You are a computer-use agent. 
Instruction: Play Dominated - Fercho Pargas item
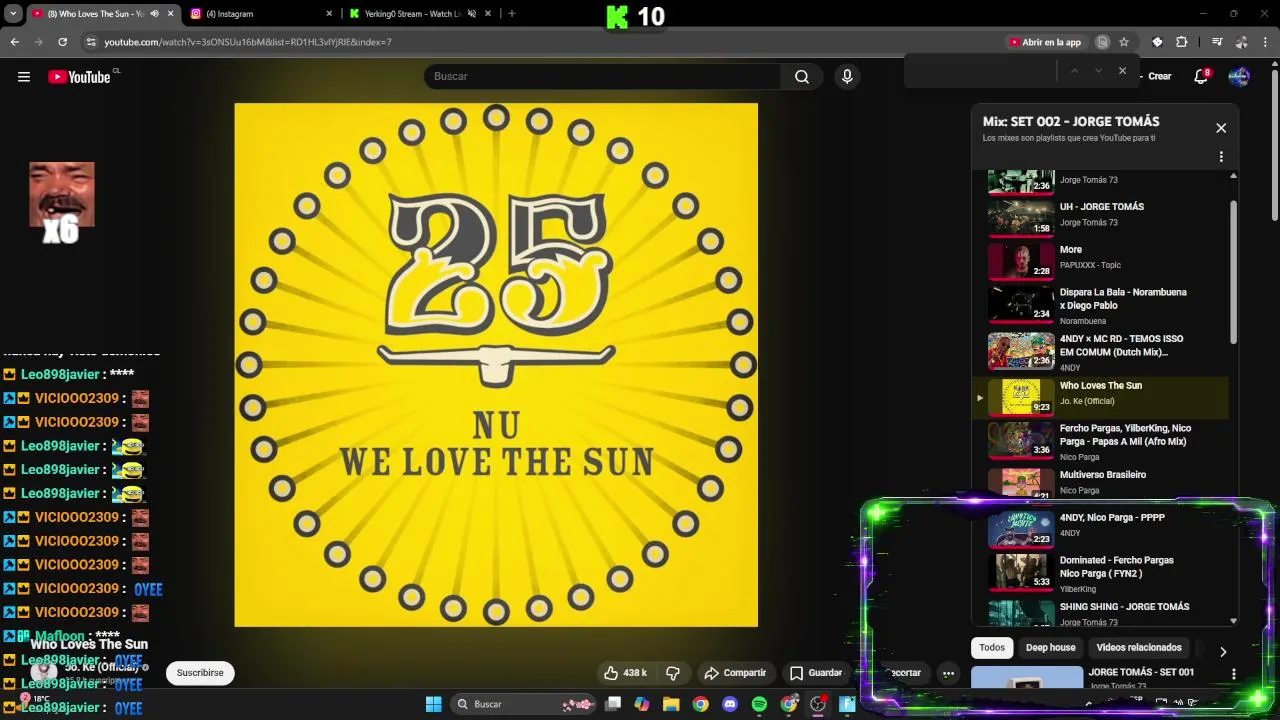click(x=1100, y=574)
